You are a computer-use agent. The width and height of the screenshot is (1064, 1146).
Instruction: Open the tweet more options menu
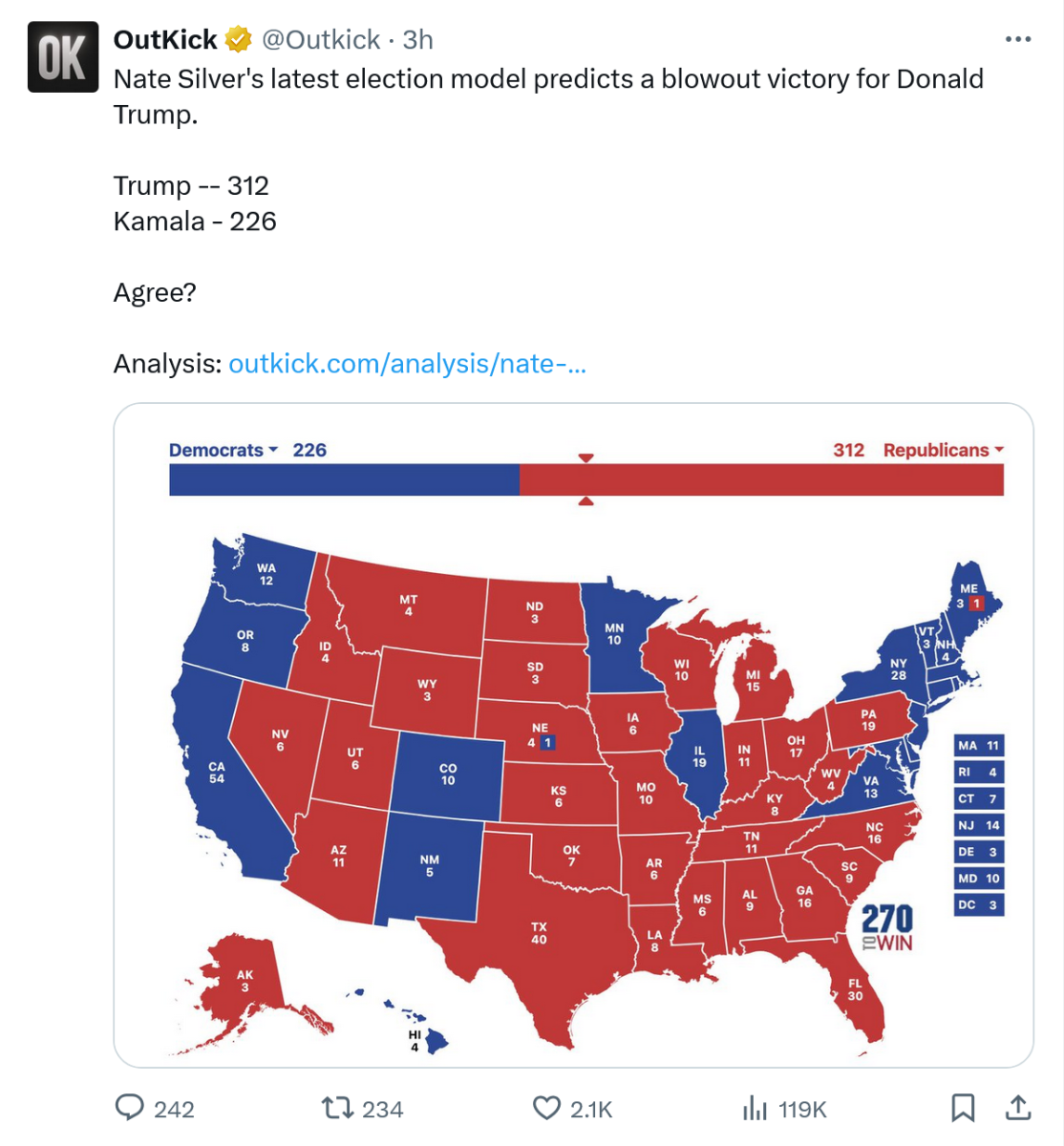(1018, 40)
